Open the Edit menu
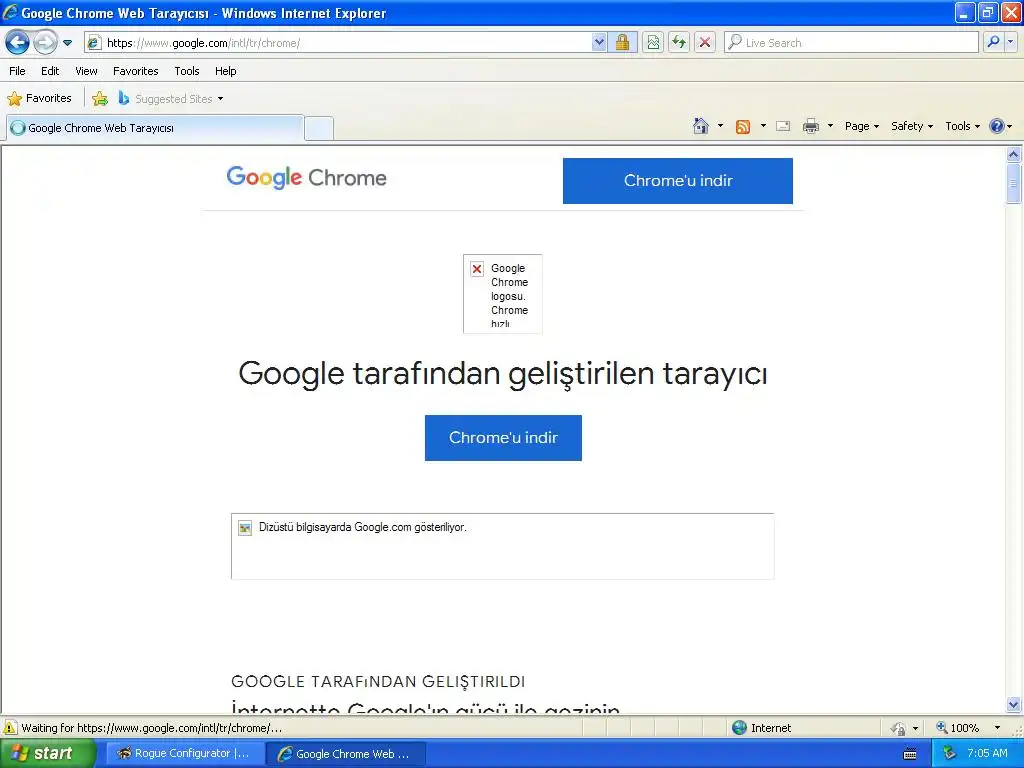This screenshot has height=768, width=1024. pos(50,71)
